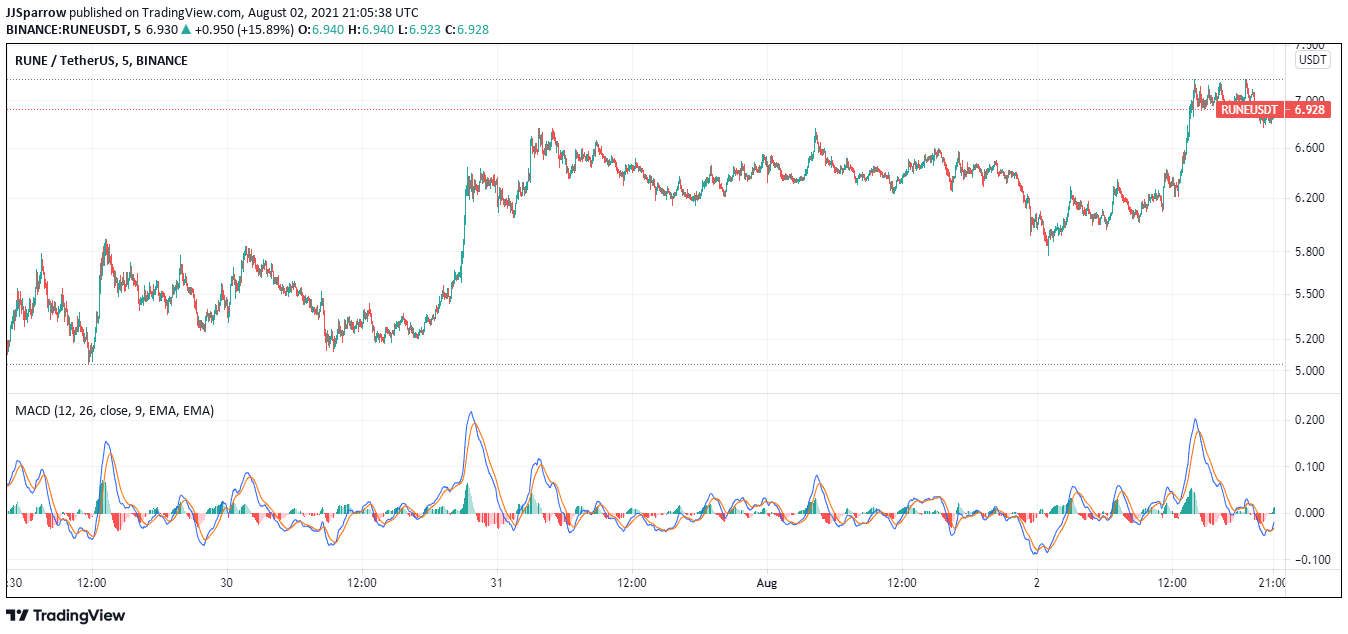Click the '21:00' time label on time axis
Screen dimensions: 1348x634
(x=1272, y=582)
